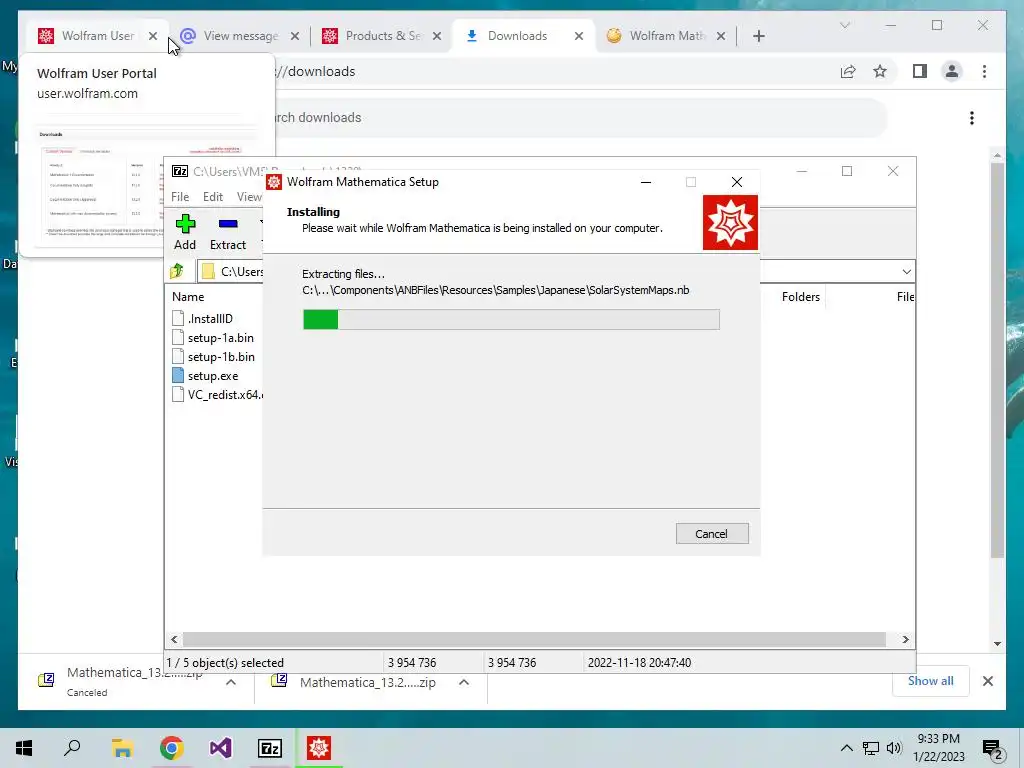1024x768 pixels.
Task: Click the Wolfram Mathematica logo in setup dialog
Action: point(730,222)
